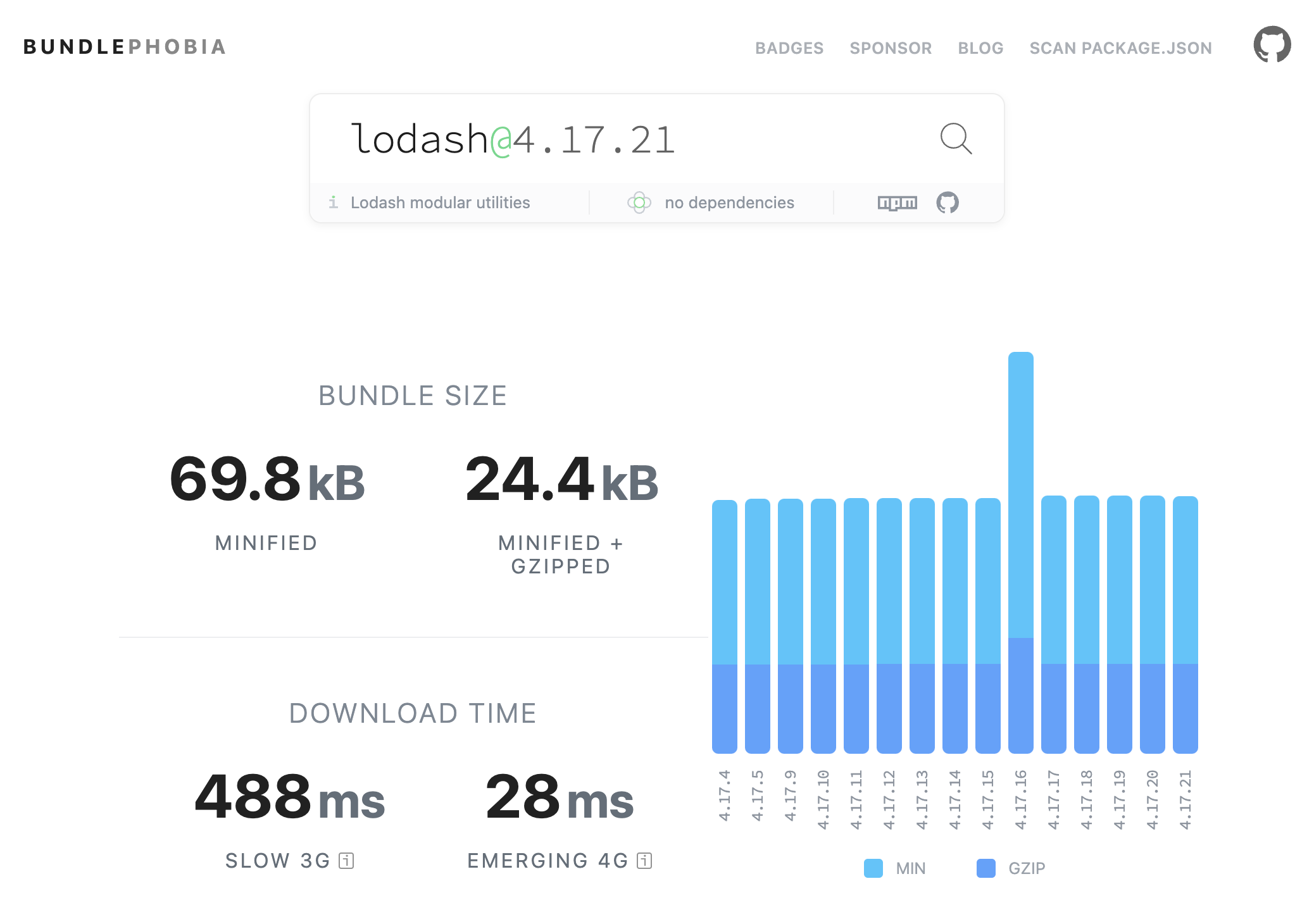Image resolution: width=1314 pixels, height=924 pixels.
Task: Go to the Sponsor page
Action: coord(890,48)
